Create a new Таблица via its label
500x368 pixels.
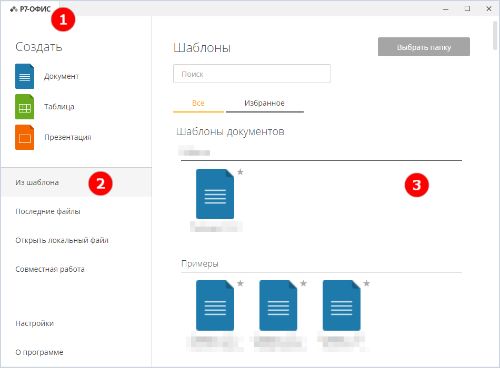pos(59,107)
